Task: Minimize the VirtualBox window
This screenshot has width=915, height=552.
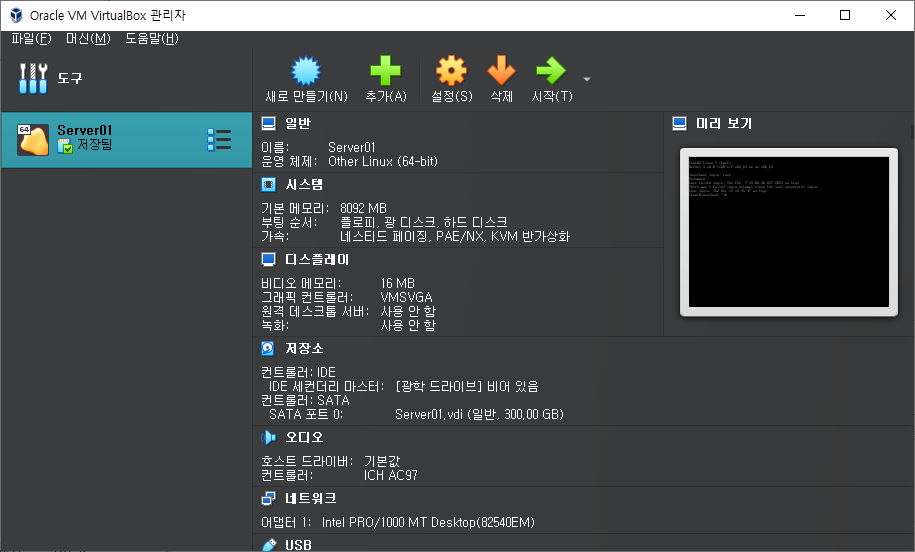Action: [x=799, y=15]
